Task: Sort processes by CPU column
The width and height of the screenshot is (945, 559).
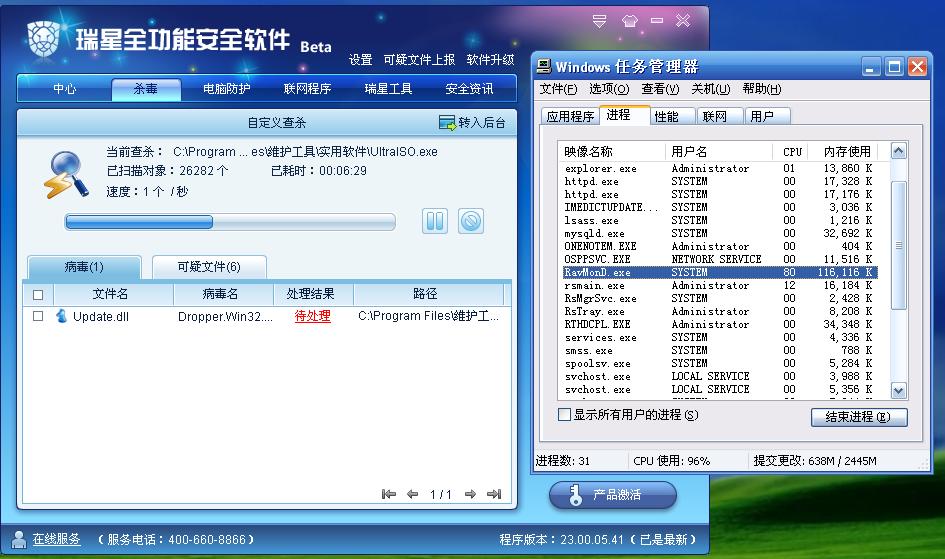Action: coord(791,151)
